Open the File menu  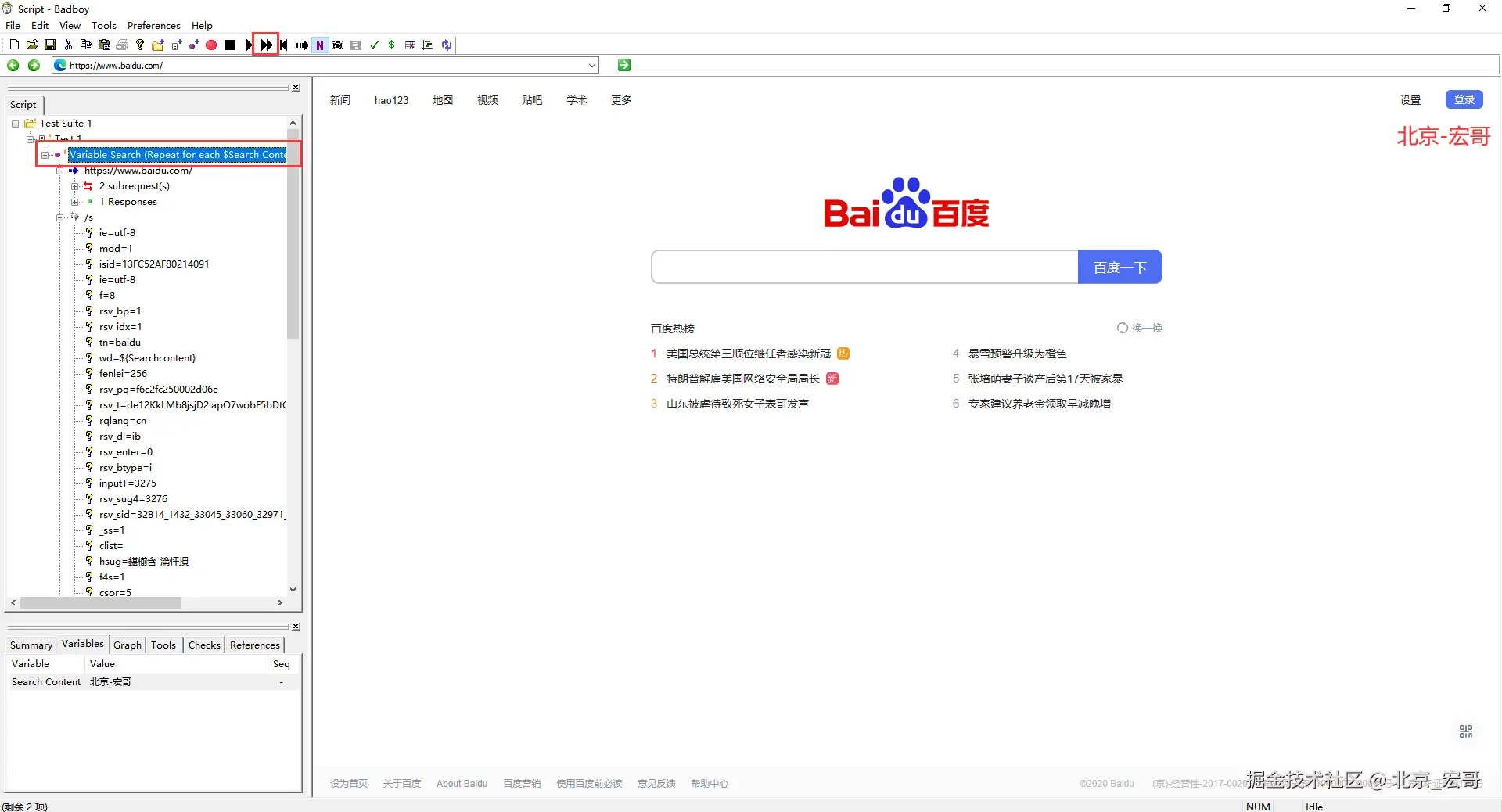click(13, 25)
